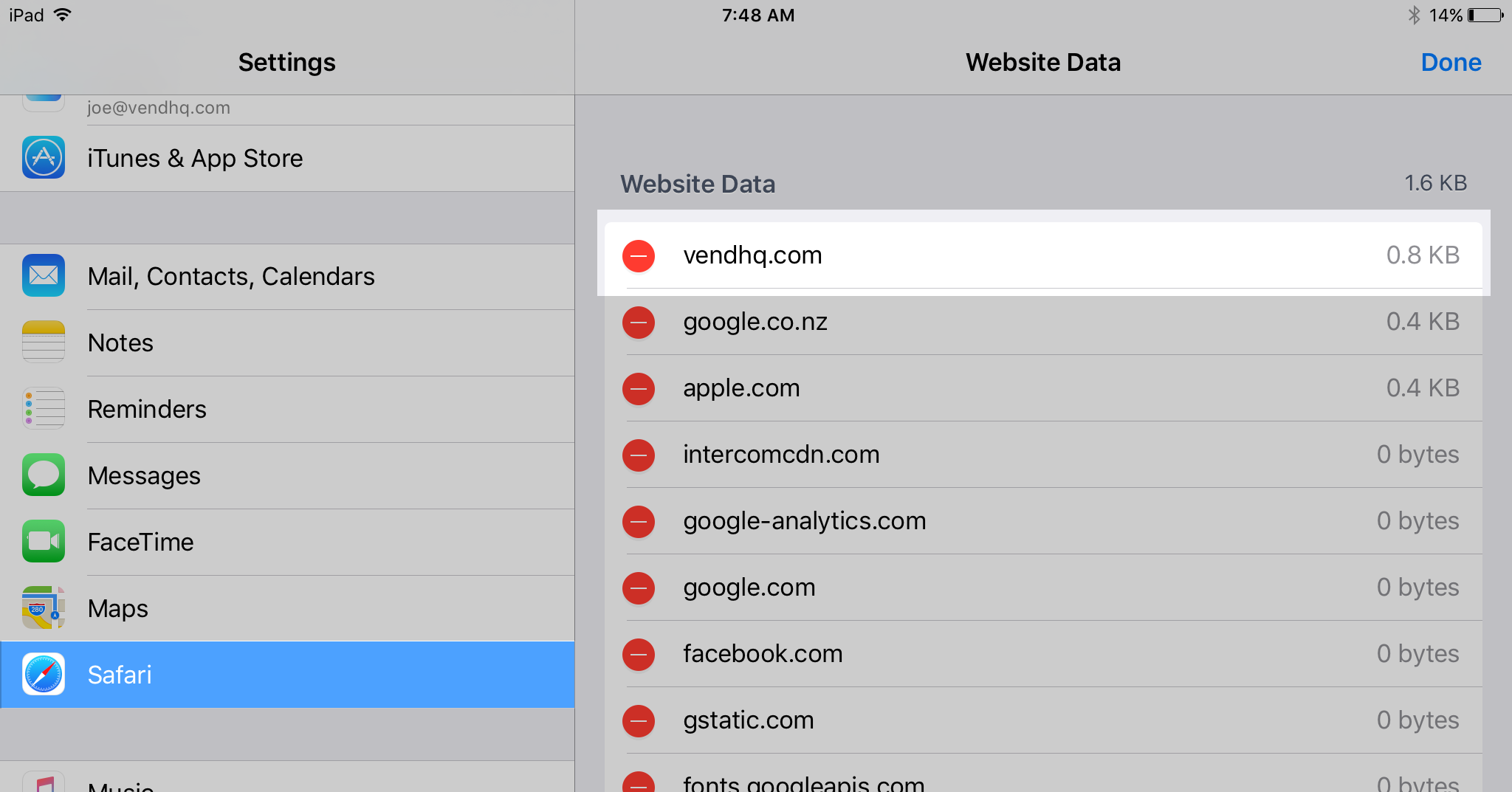1512x792 pixels.
Task: Select the facebook.com entry
Action: 1043,654
